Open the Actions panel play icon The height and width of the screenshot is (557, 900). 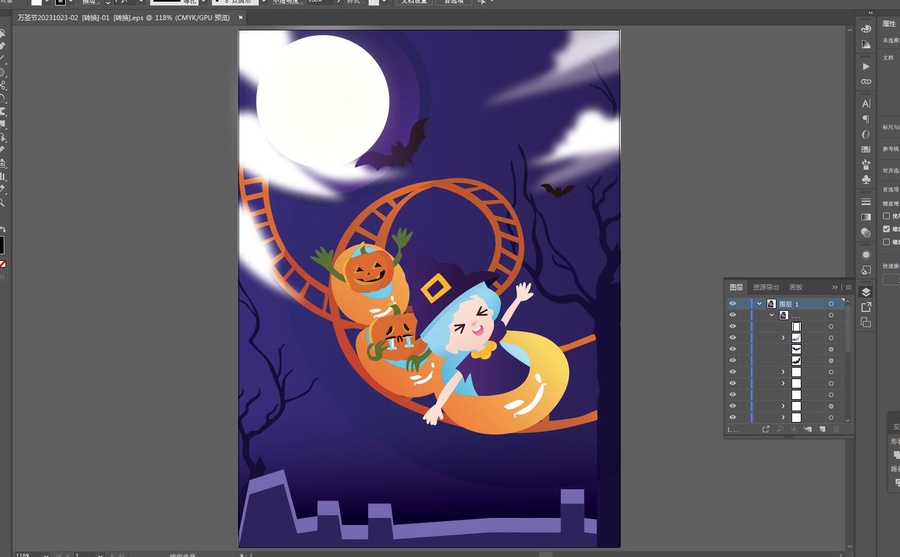click(x=866, y=67)
